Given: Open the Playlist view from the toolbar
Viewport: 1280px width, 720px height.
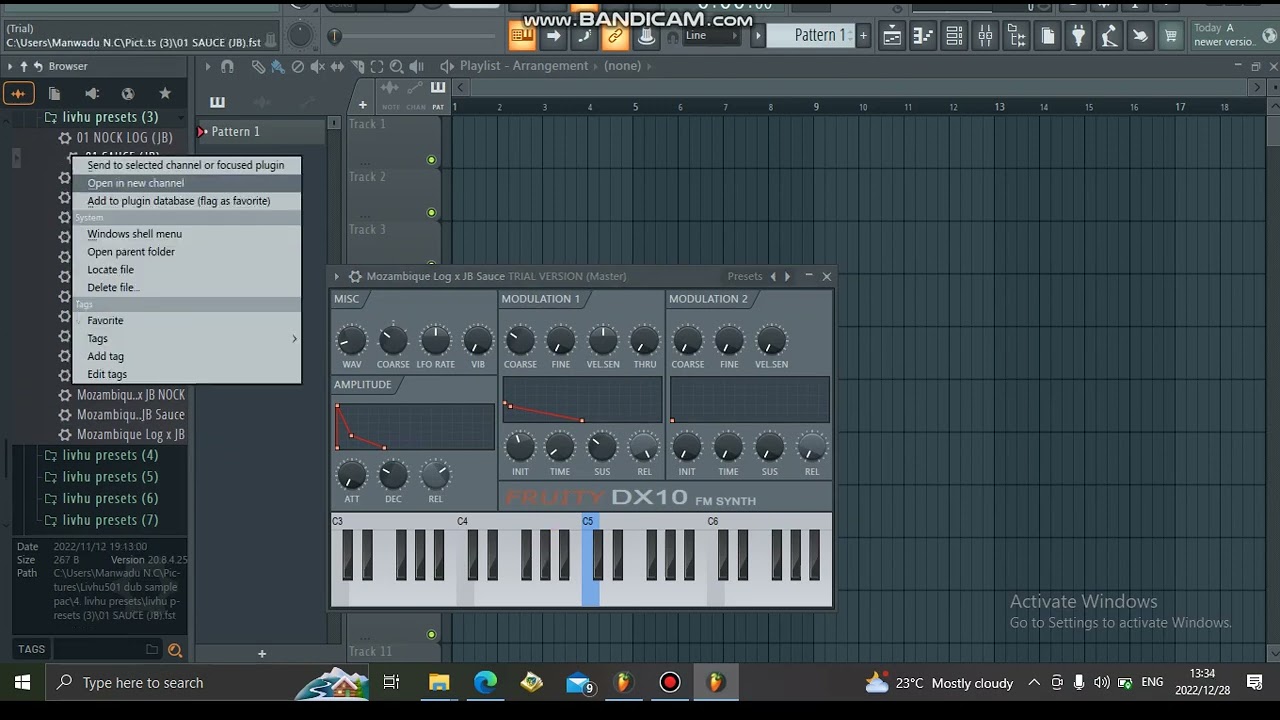Looking at the screenshot, I should coord(892,37).
